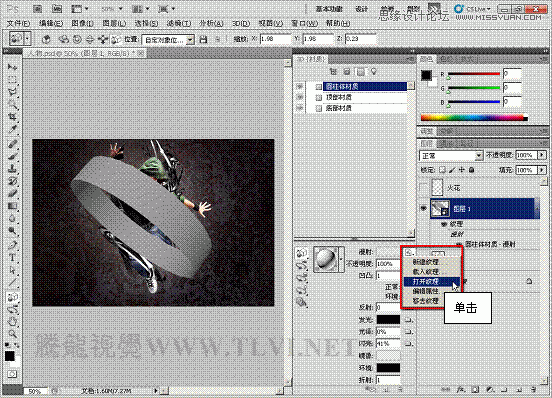Open the material picker dropdown arrow
The width and height of the screenshot is (552, 398).
click(x=341, y=259)
